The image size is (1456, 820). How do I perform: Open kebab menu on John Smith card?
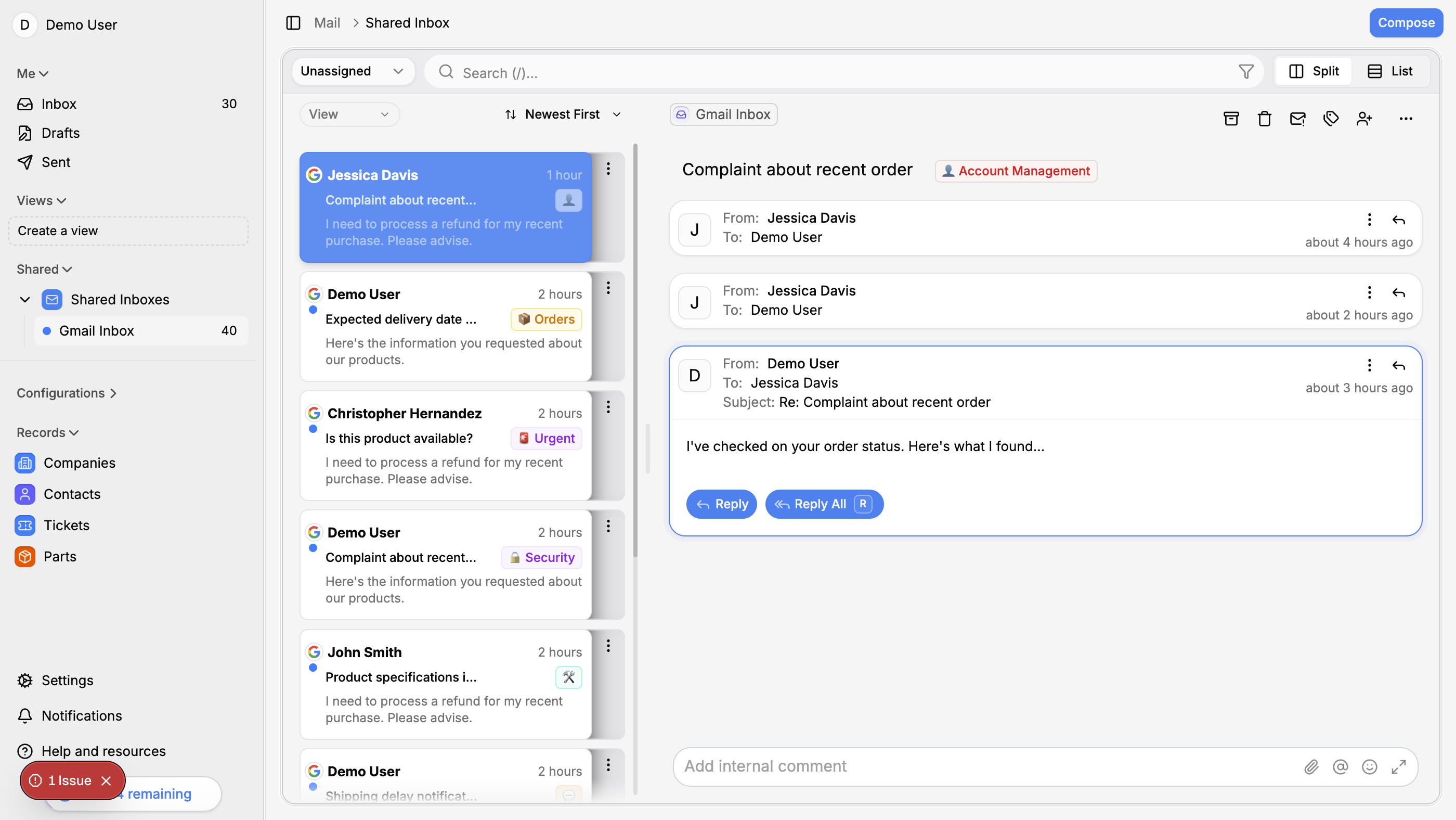click(x=608, y=646)
